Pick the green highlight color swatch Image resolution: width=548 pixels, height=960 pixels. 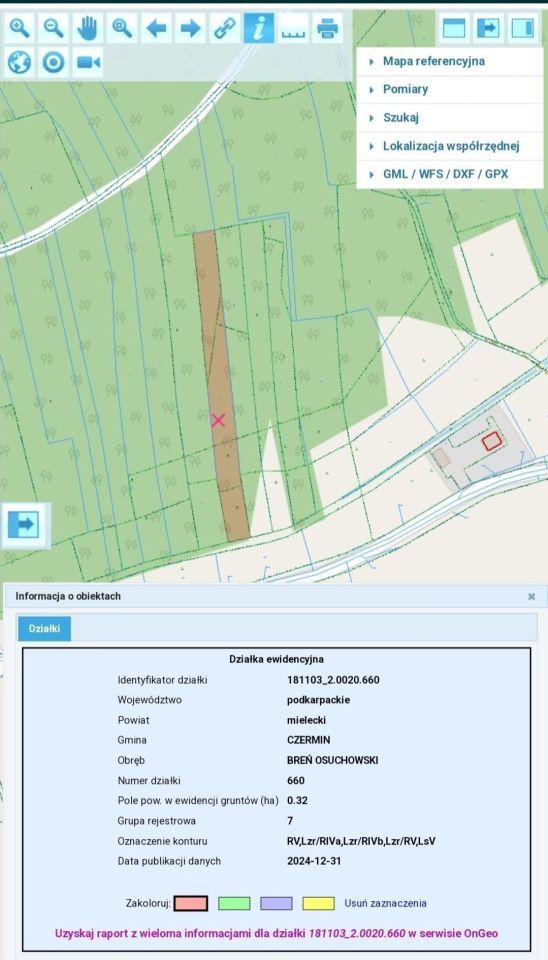coord(234,904)
